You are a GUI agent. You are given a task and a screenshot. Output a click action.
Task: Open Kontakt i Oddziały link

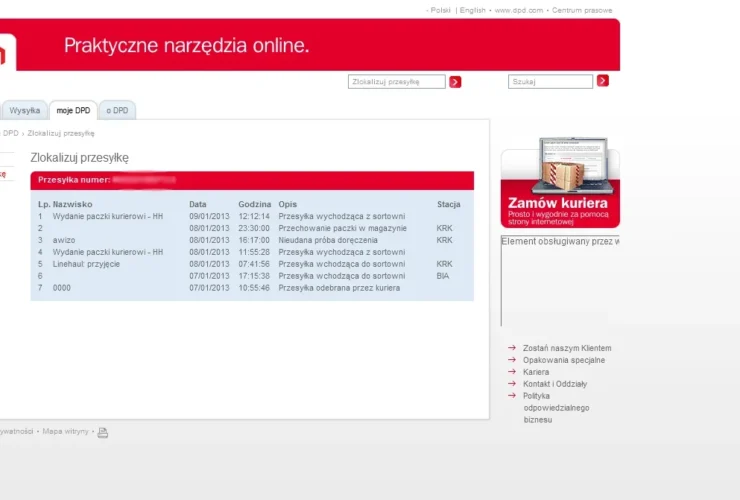point(554,384)
